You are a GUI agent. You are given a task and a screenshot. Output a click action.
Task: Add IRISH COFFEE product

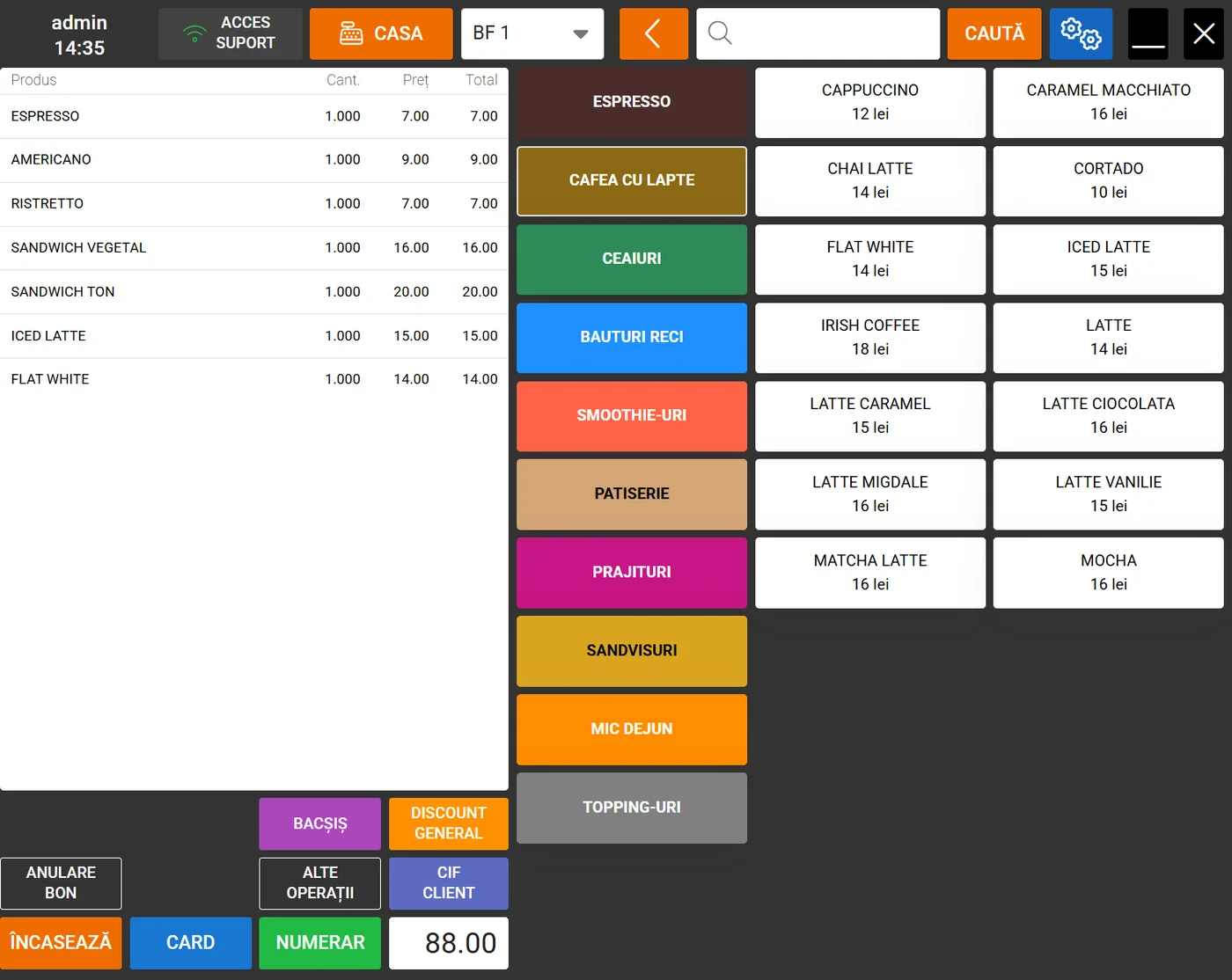click(869, 338)
